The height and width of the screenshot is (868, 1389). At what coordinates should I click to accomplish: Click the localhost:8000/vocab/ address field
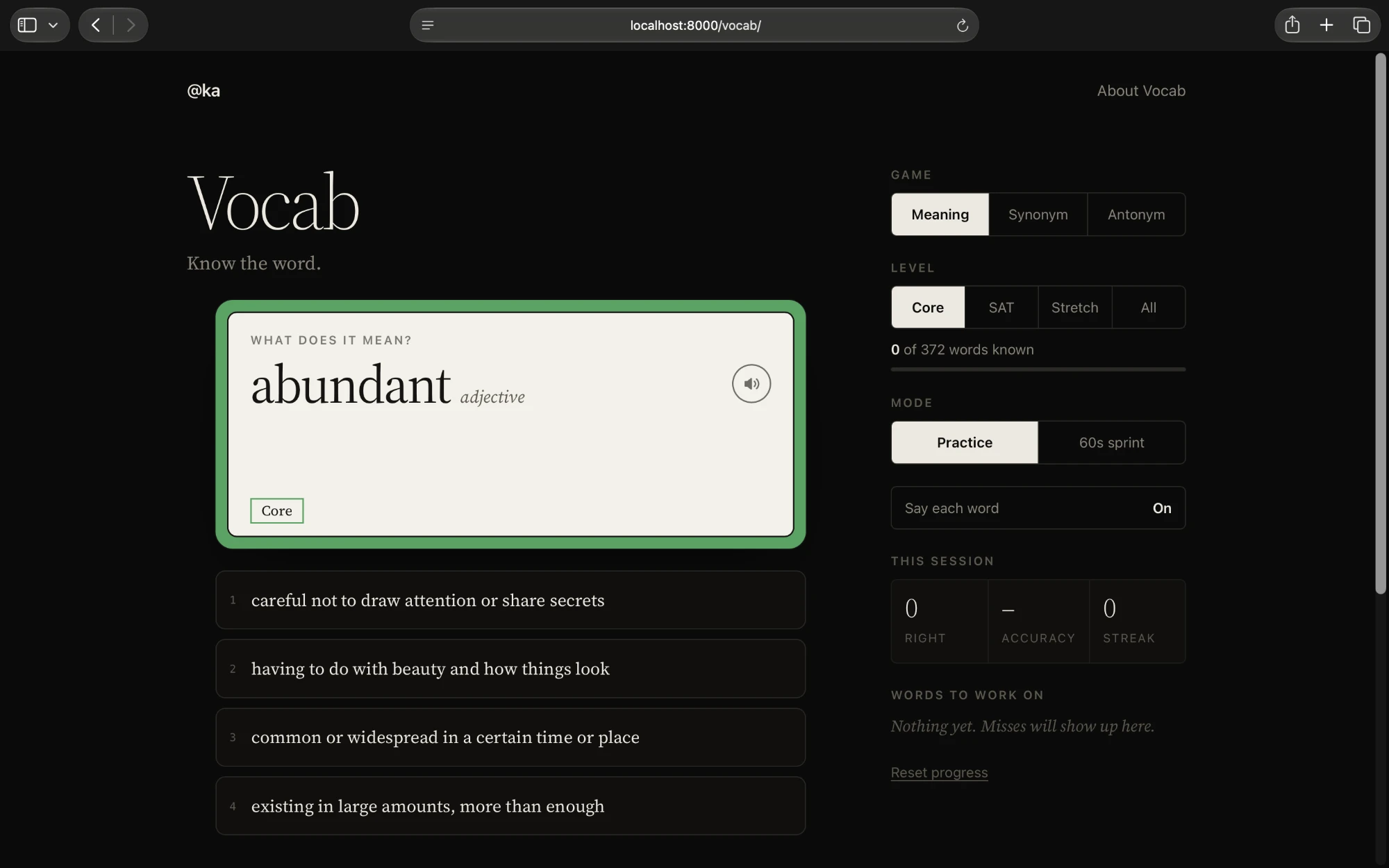click(x=694, y=25)
